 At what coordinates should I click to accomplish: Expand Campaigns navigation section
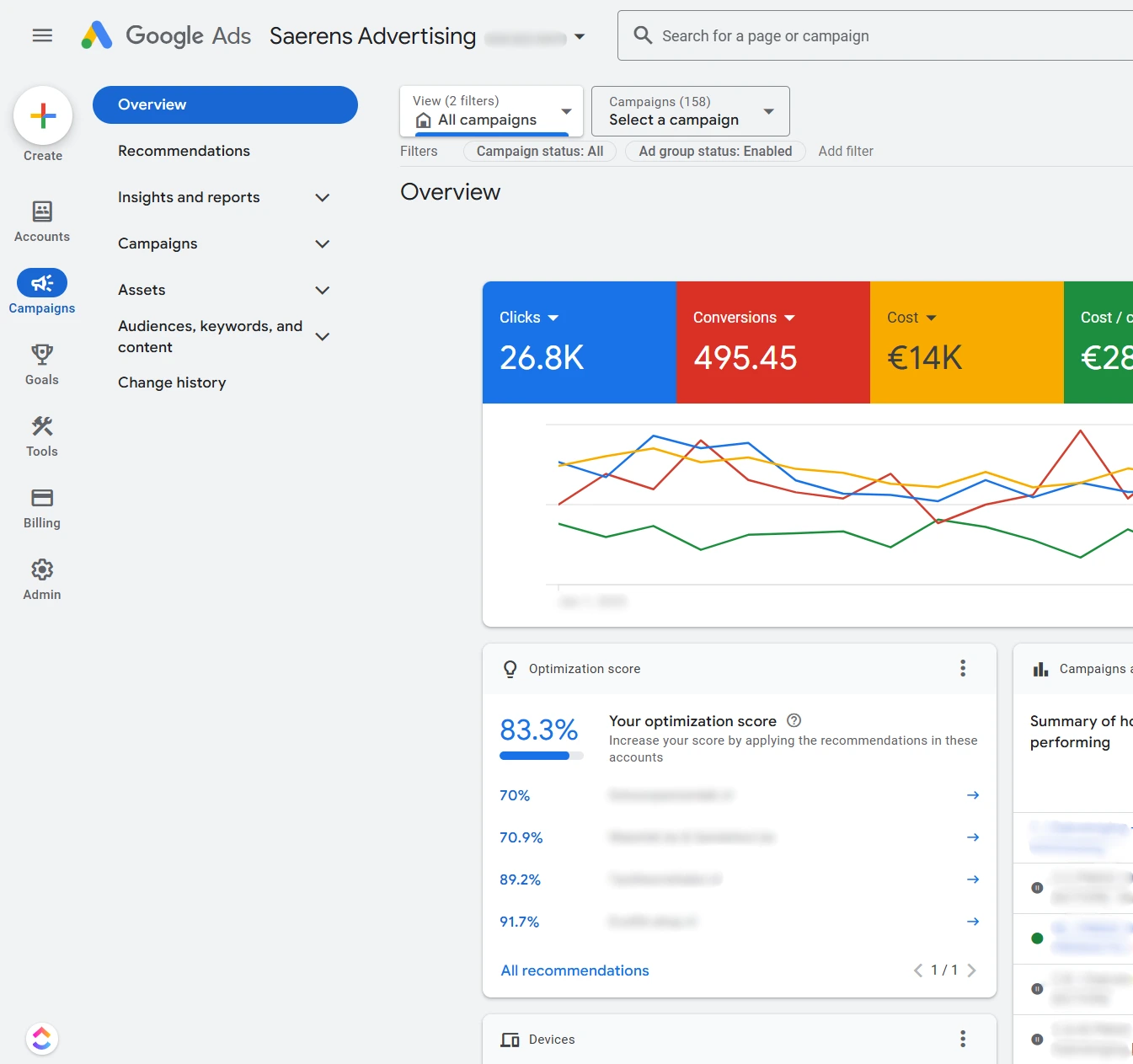(322, 243)
